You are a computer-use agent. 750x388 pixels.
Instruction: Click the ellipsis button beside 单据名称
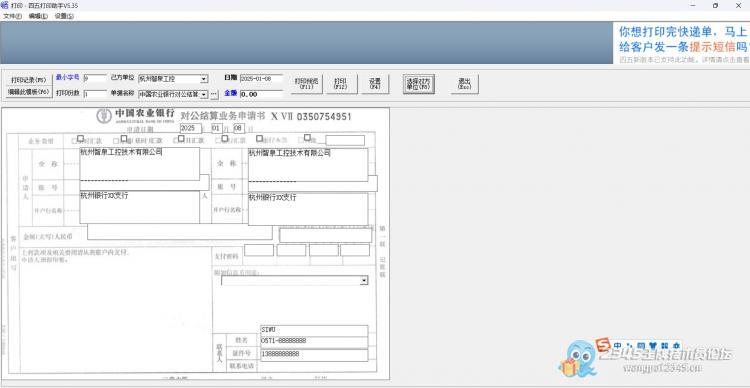point(214,94)
